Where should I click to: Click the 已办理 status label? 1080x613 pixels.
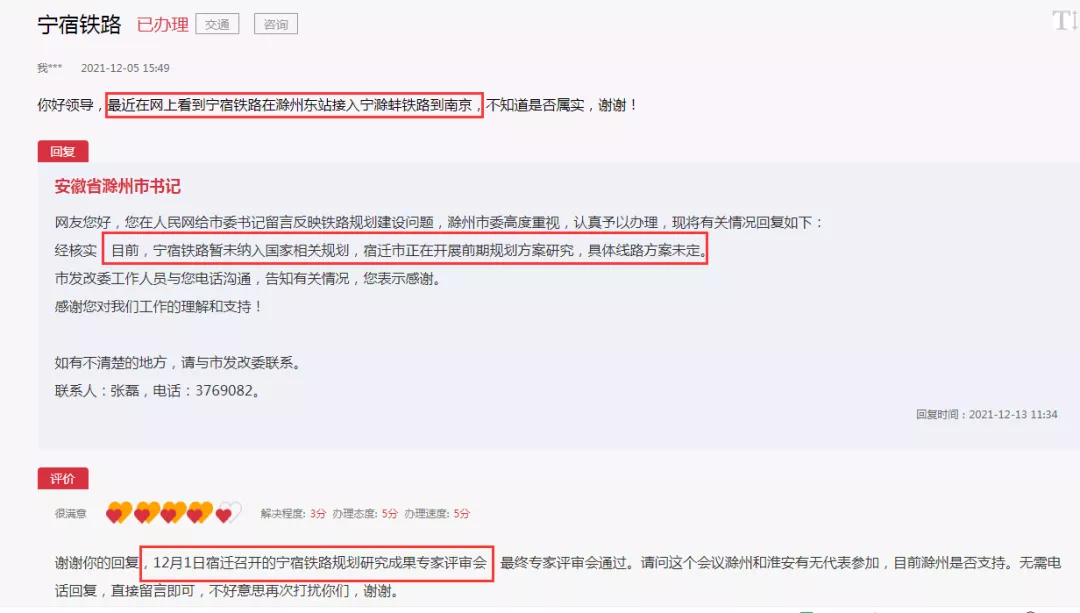(163, 25)
